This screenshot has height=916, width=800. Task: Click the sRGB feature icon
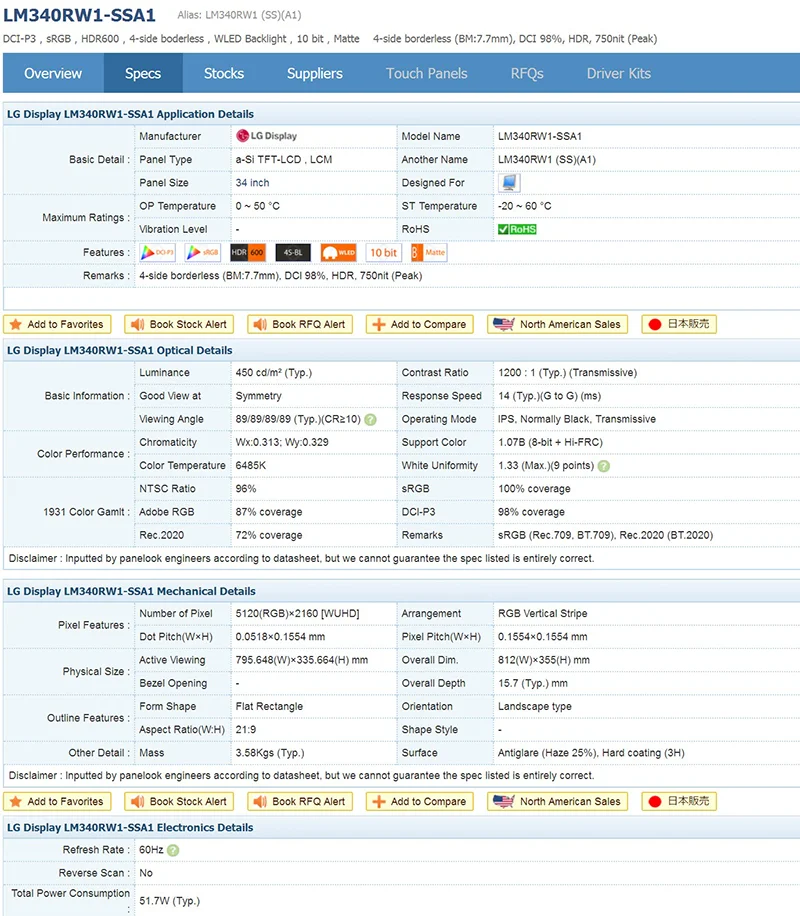pos(202,253)
